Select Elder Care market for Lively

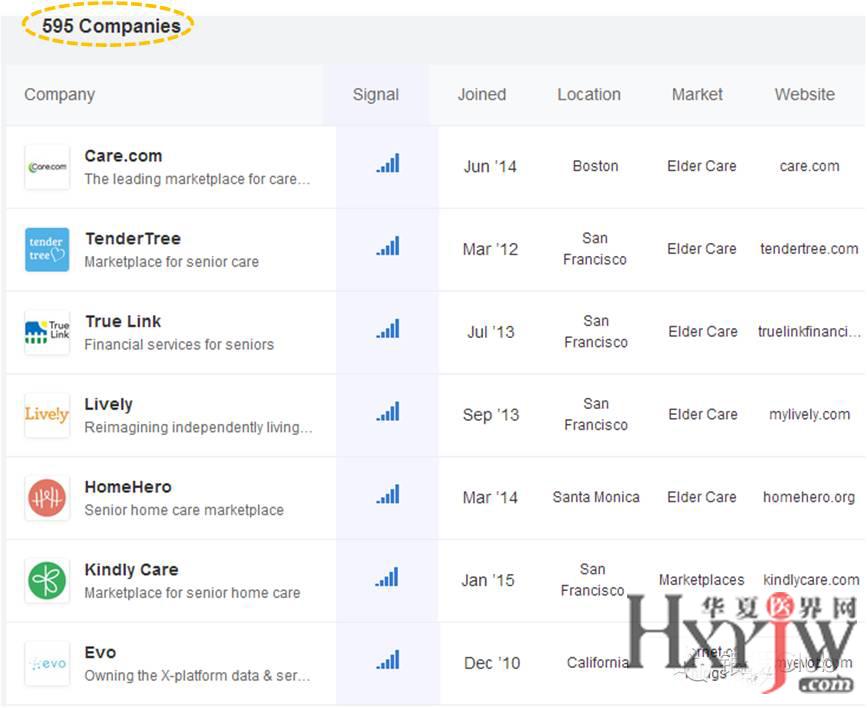pyautogui.click(x=703, y=414)
